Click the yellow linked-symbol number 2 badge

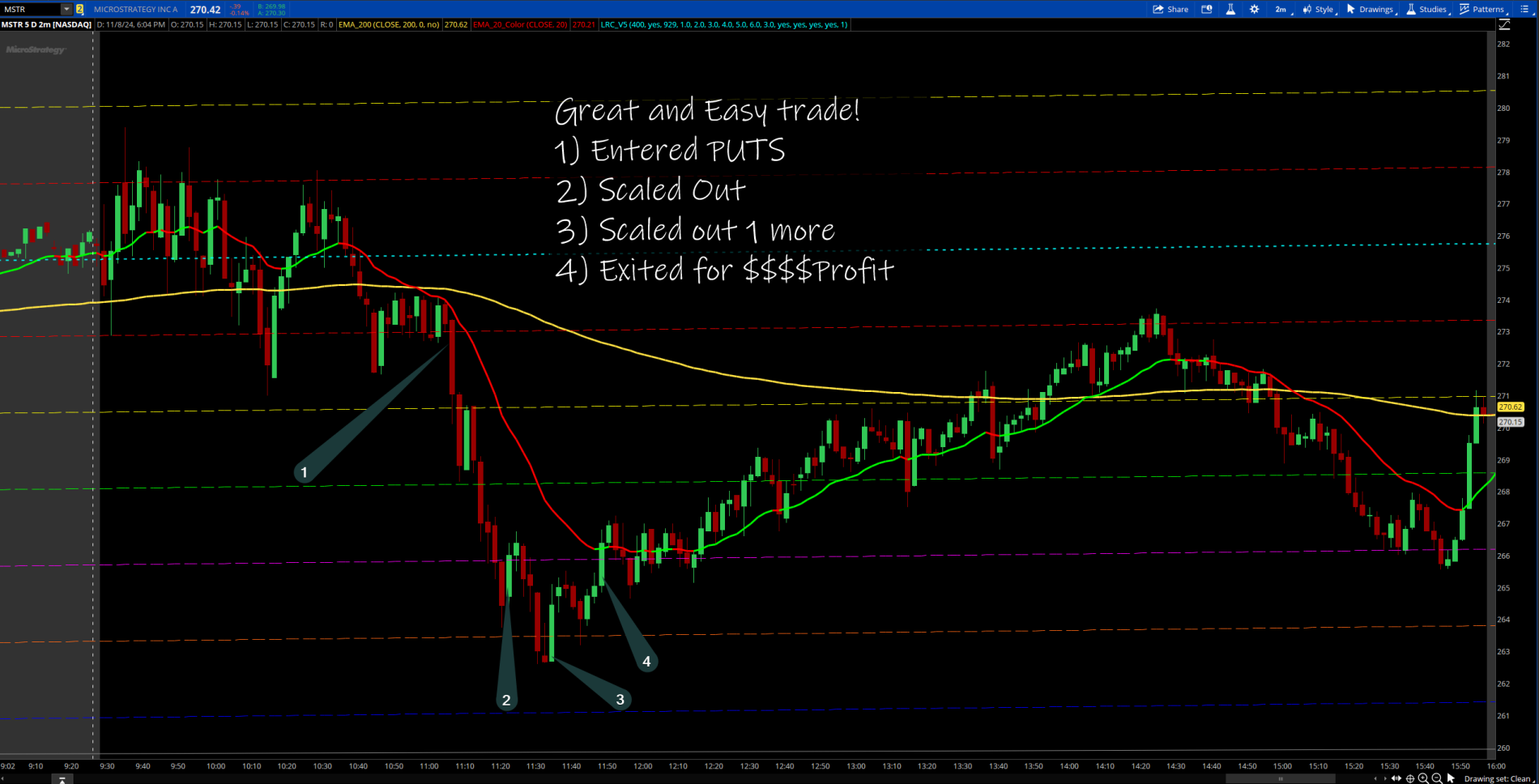79,10
